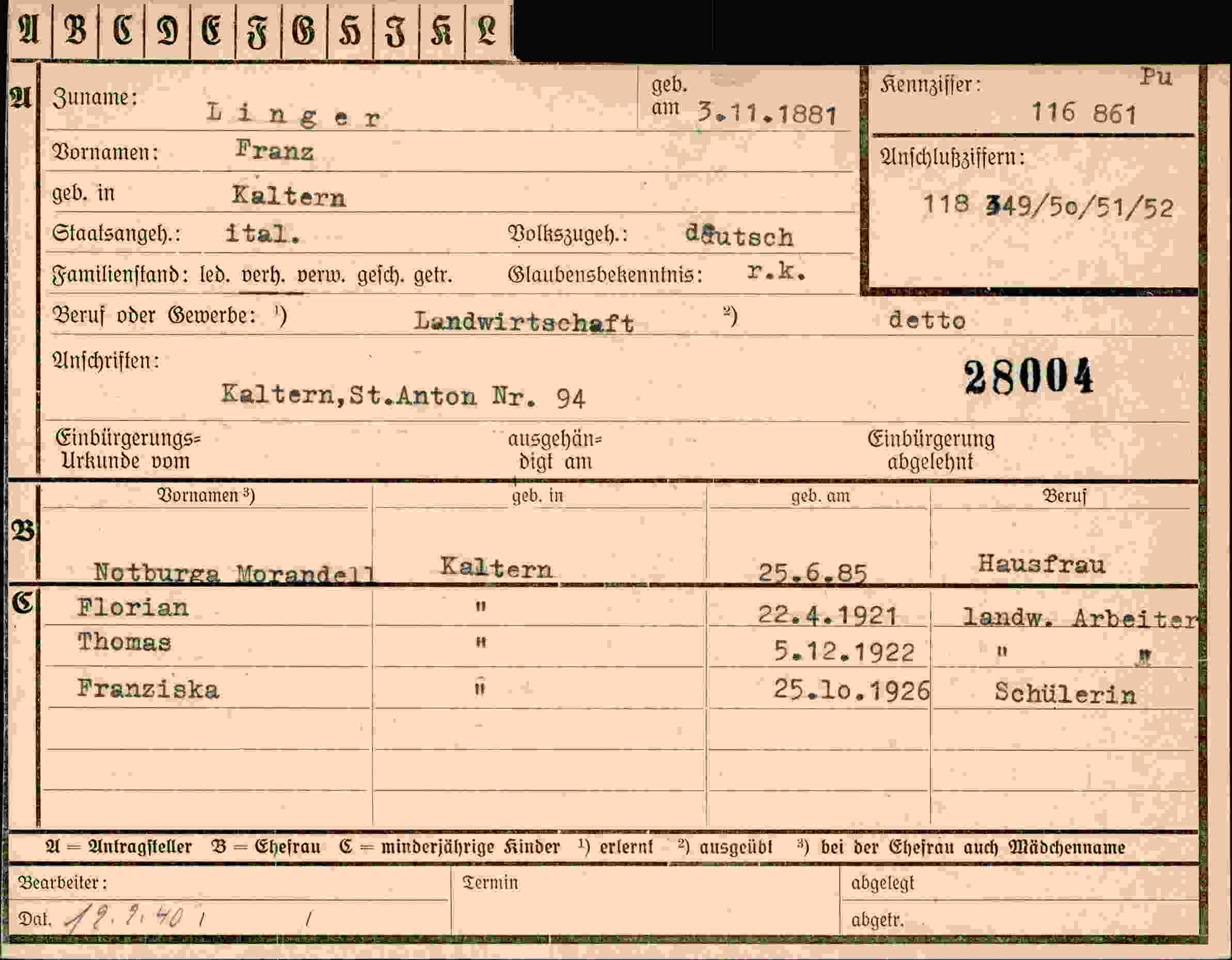Image resolution: width=1232 pixels, height=960 pixels.
Task: Click the citizenship value 'ital.'
Action: (x=262, y=233)
